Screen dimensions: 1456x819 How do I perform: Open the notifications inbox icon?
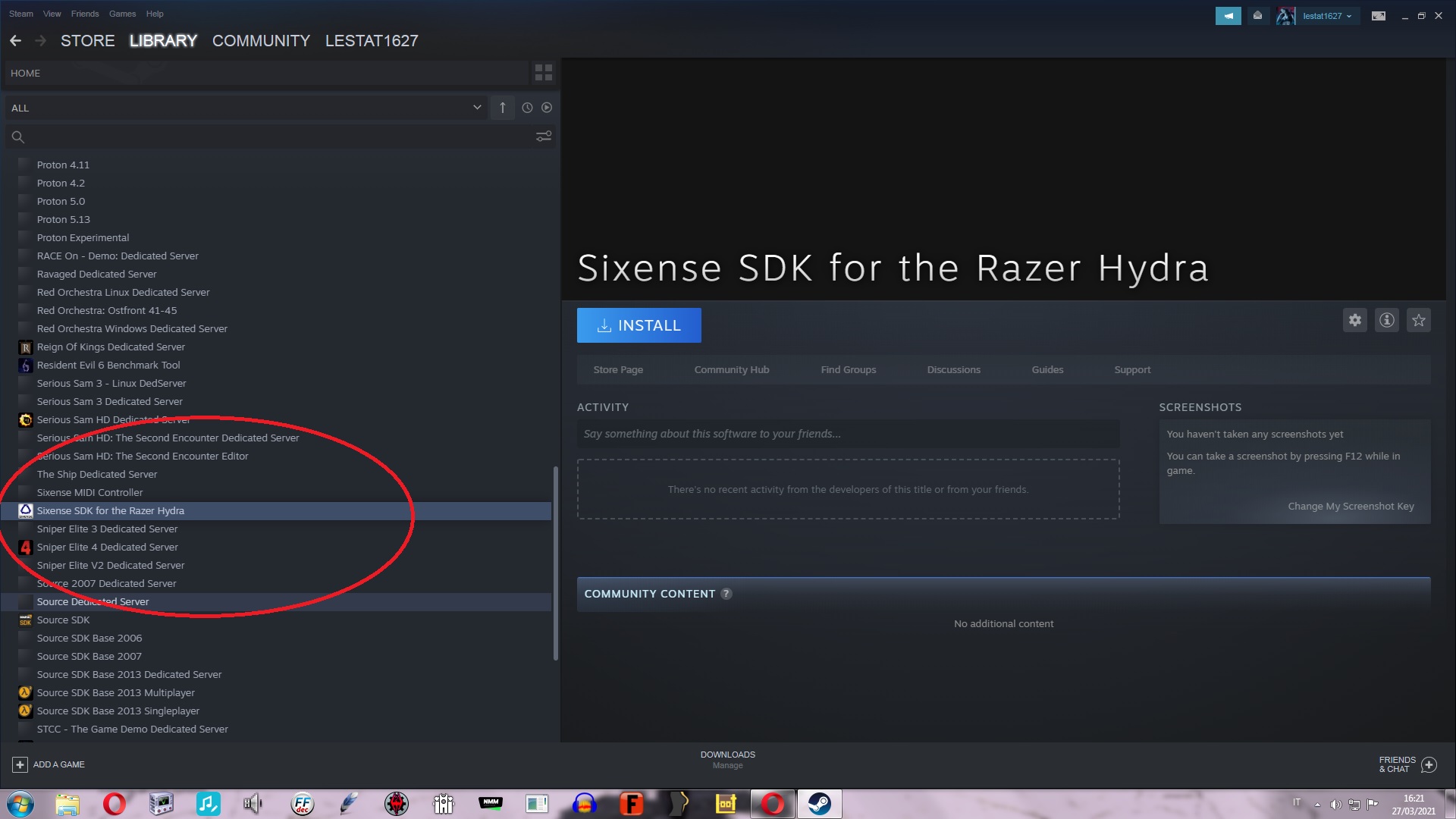click(1257, 15)
